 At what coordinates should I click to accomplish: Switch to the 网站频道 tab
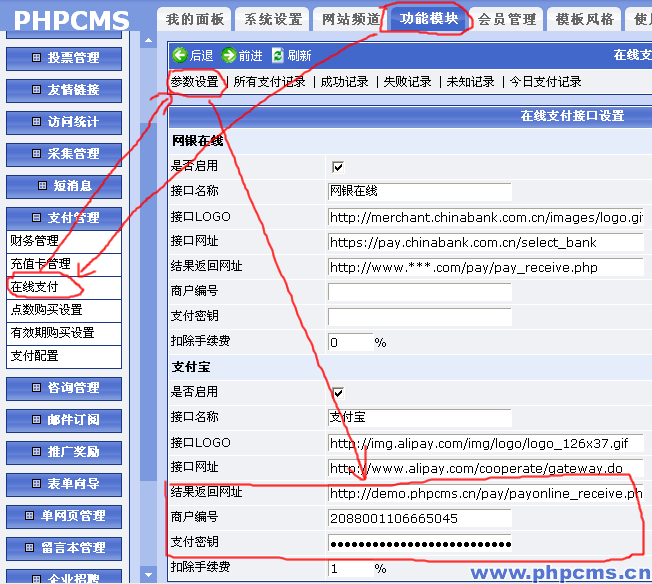pyautogui.click(x=351, y=19)
